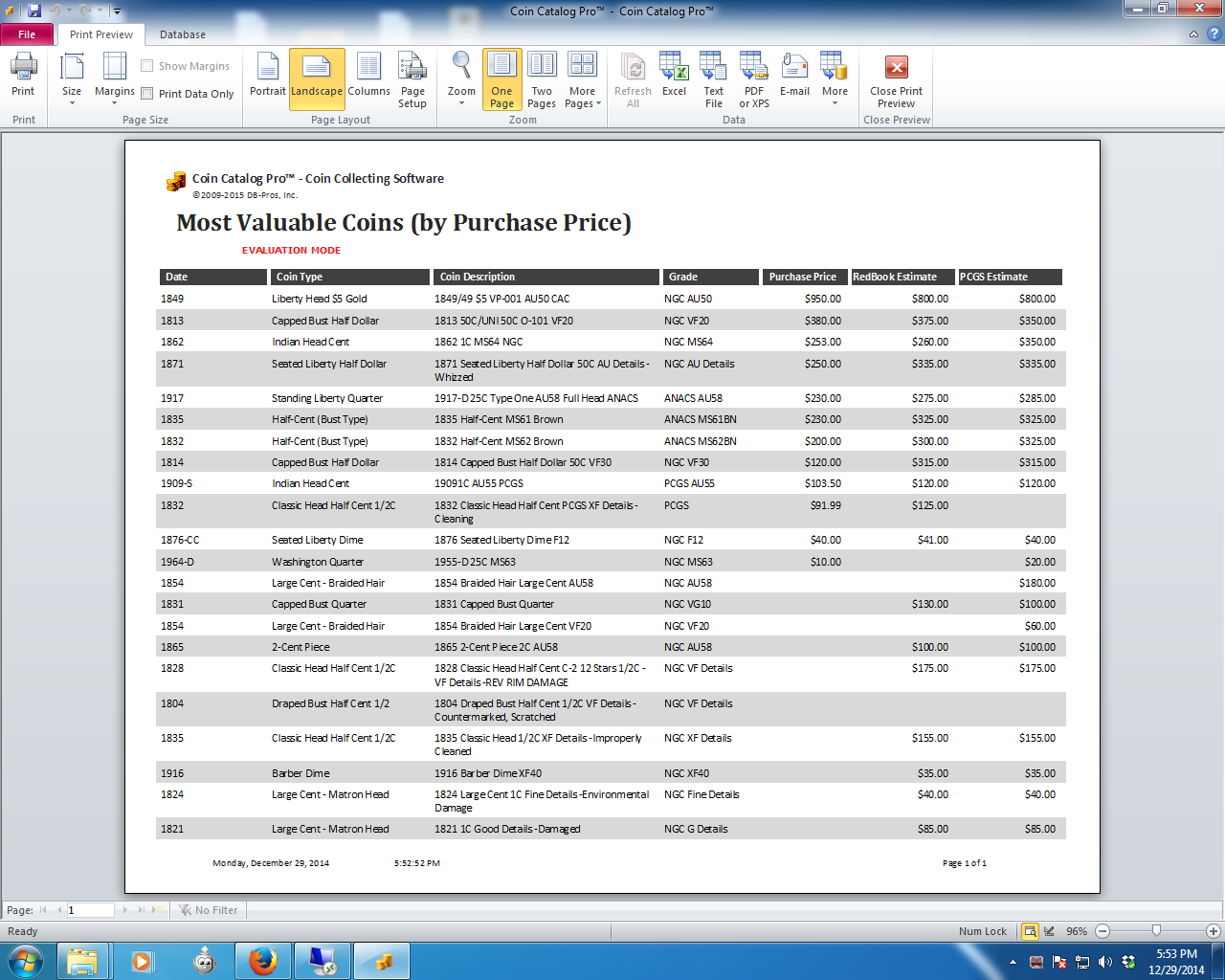Switch to the Database tab
The height and width of the screenshot is (980, 1225).
click(183, 34)
